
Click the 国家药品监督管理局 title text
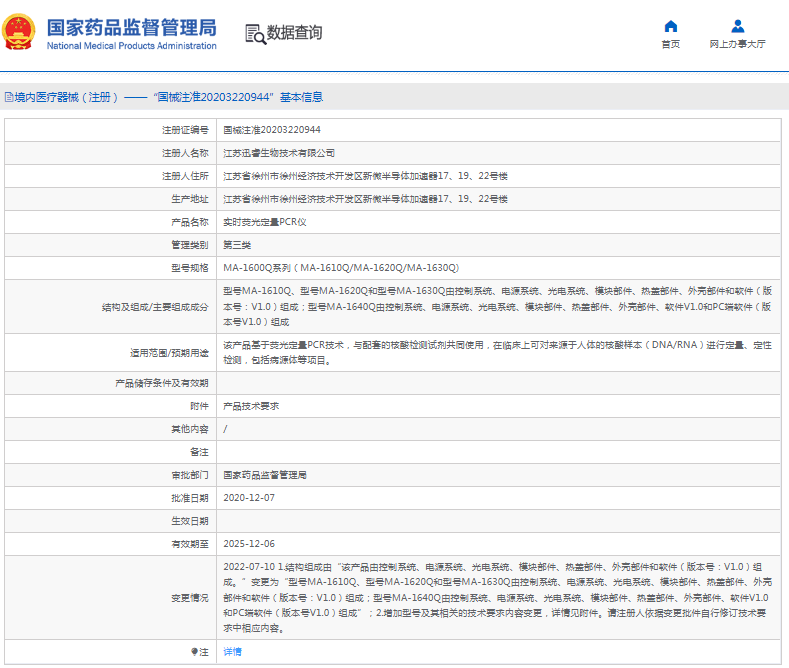[x=132, y=28]
